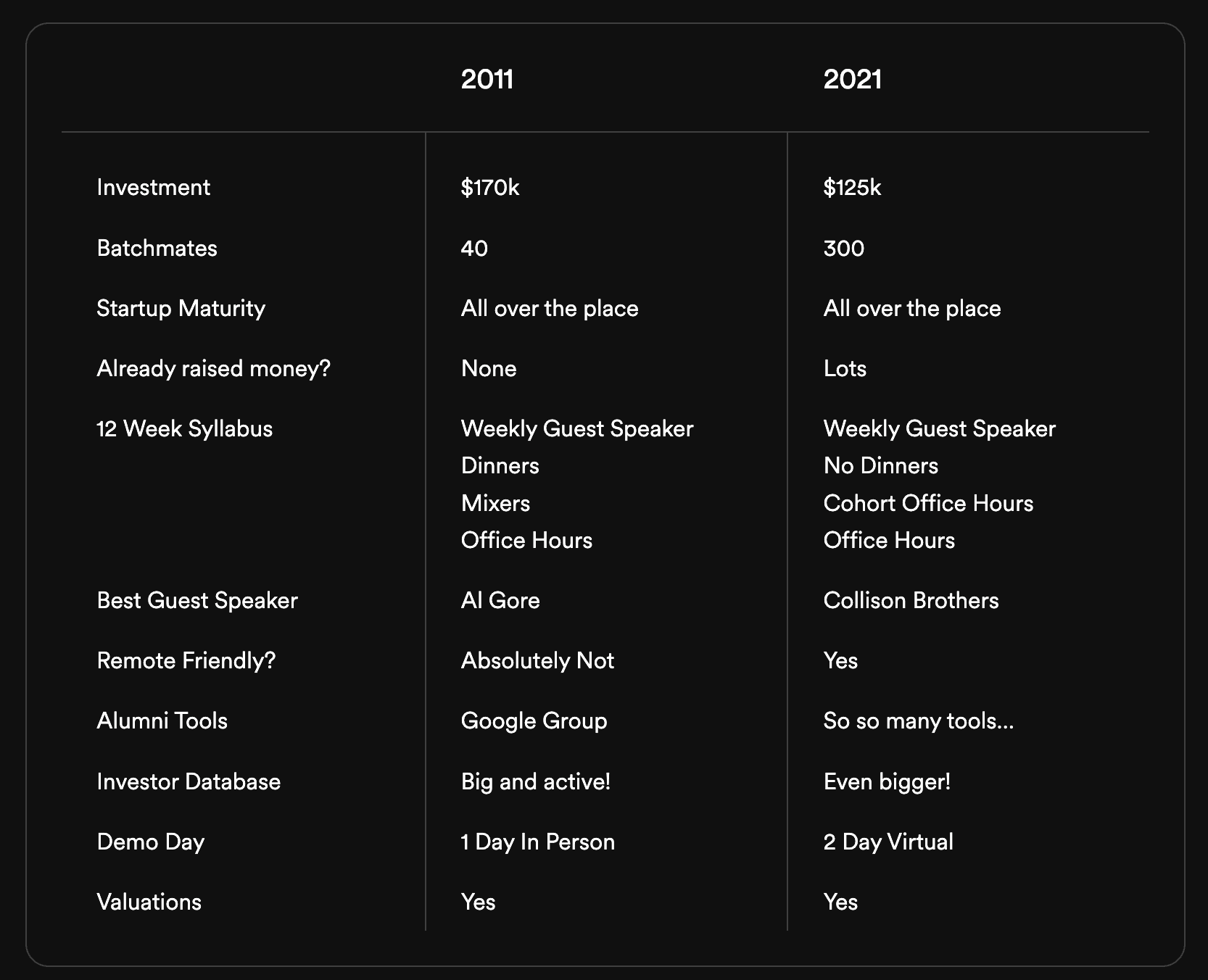1208x980 pixels.
Task: Click the 2 Day Virtual cell
Action: click(888, 842)
